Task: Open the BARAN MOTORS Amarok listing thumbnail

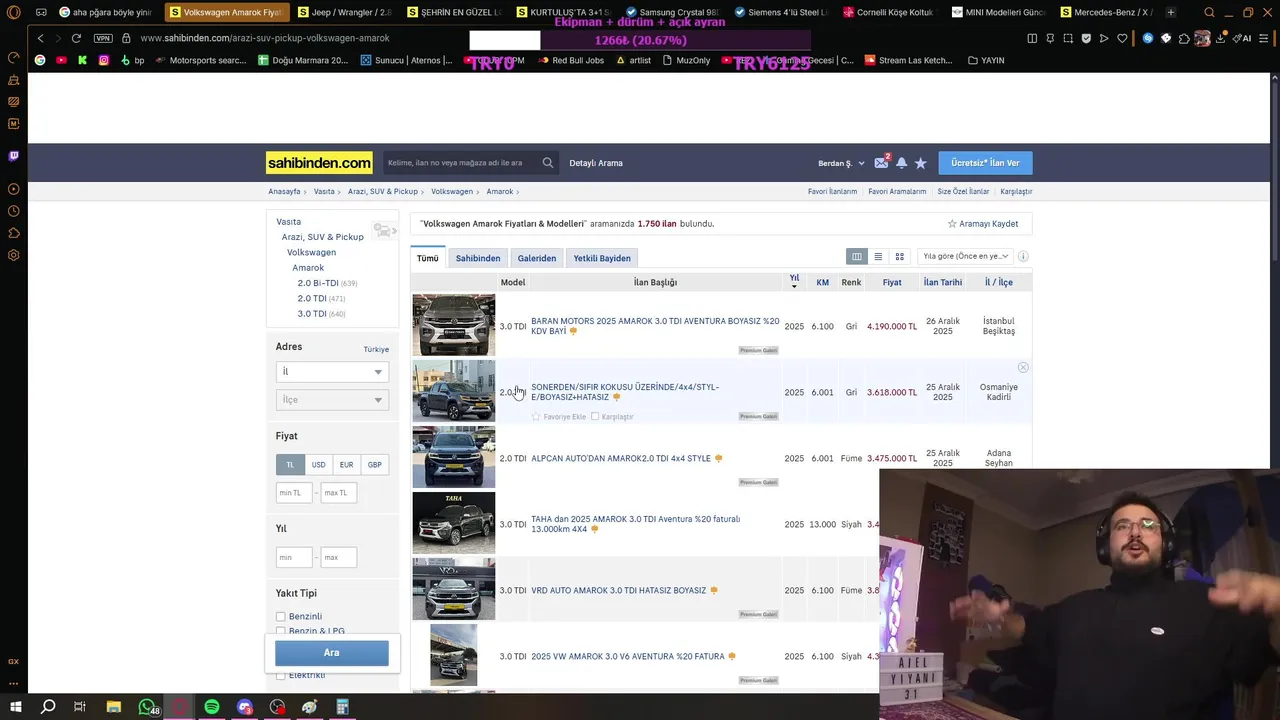Action: [454, 325]
